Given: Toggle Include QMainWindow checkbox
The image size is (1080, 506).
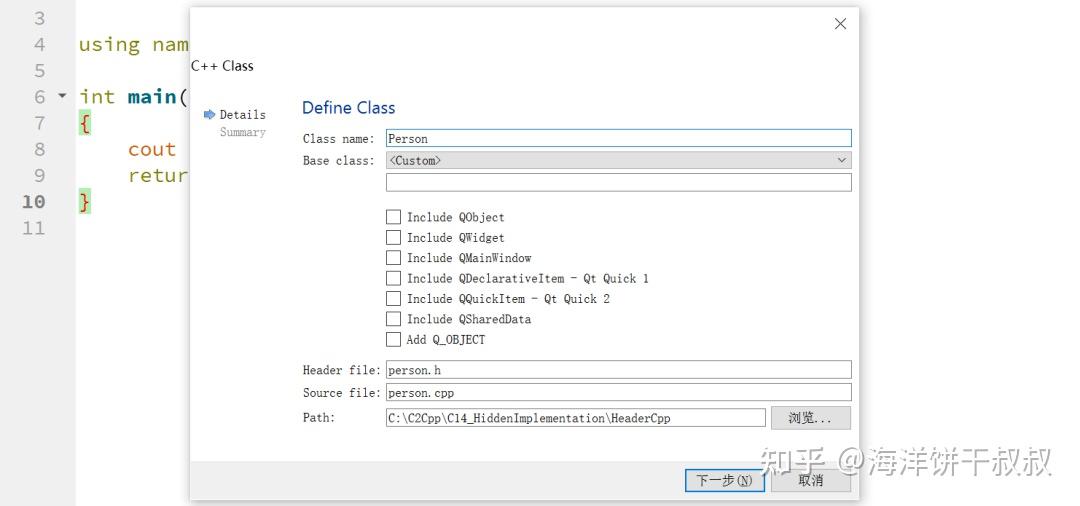Looking at the screenshot, I should pos(394,258).
